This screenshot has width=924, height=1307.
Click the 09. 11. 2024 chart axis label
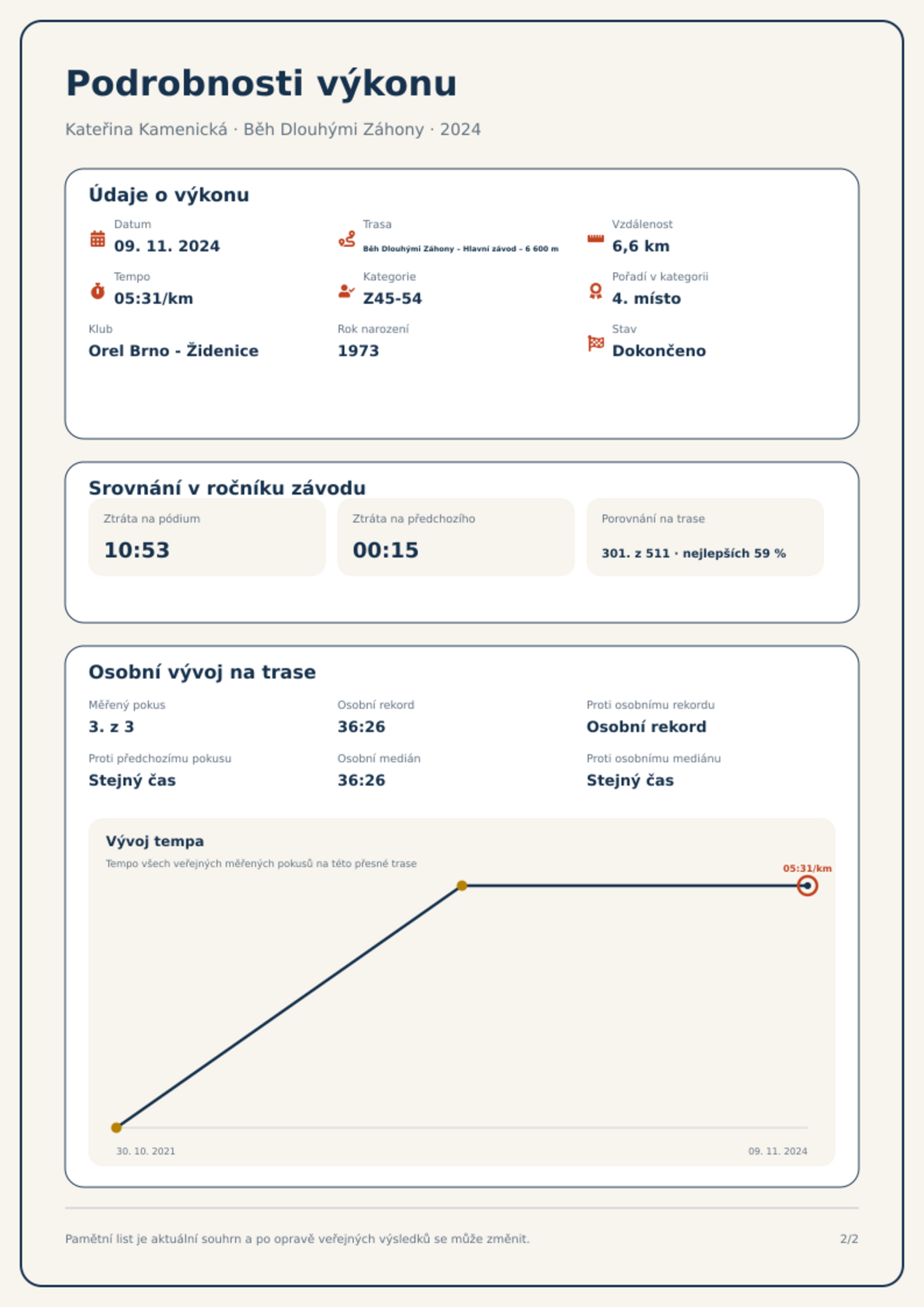pyautogui.click(x=777, y=1151)
